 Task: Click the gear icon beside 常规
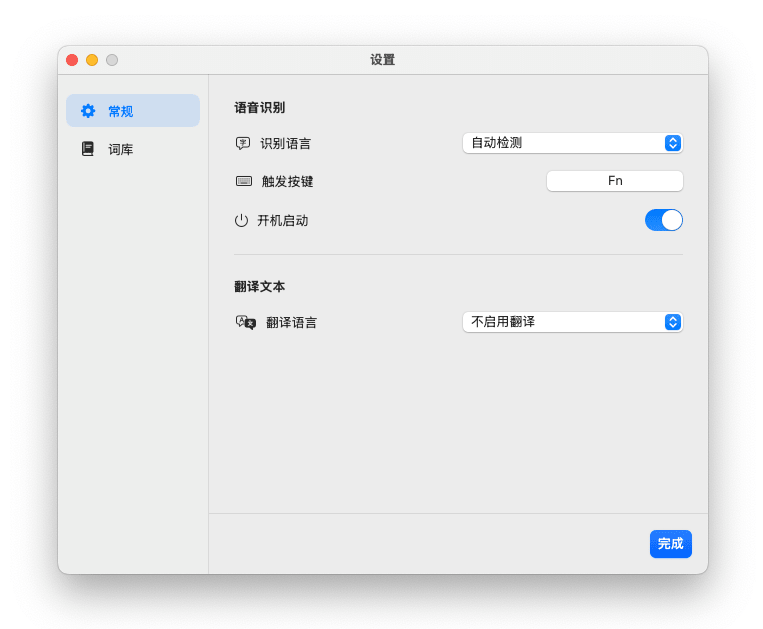[x=88, y=111]
